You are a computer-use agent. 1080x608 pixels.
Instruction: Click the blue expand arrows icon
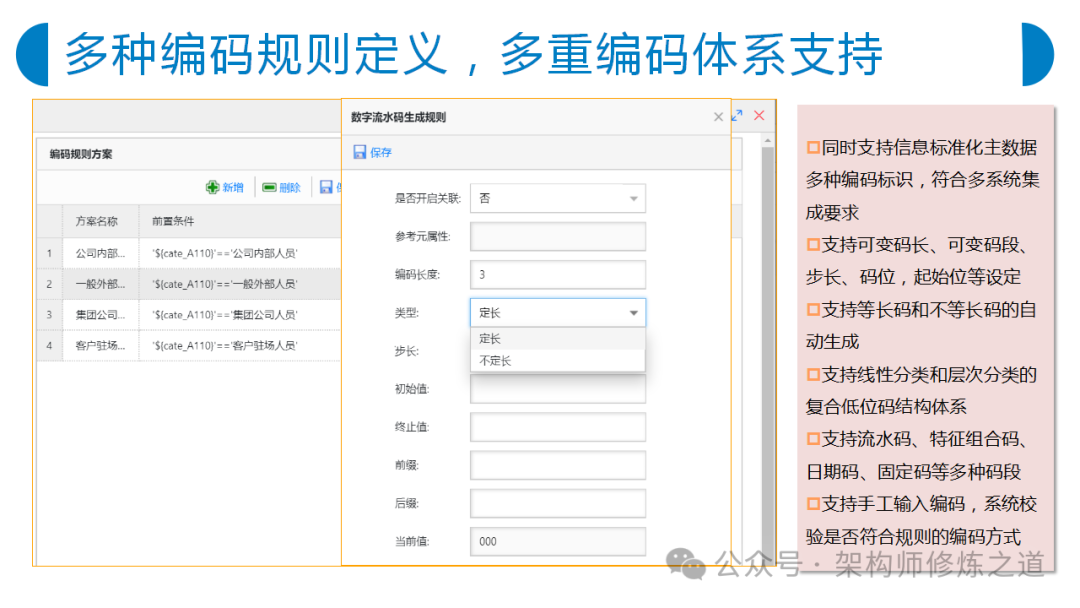[x=737, y=116]
